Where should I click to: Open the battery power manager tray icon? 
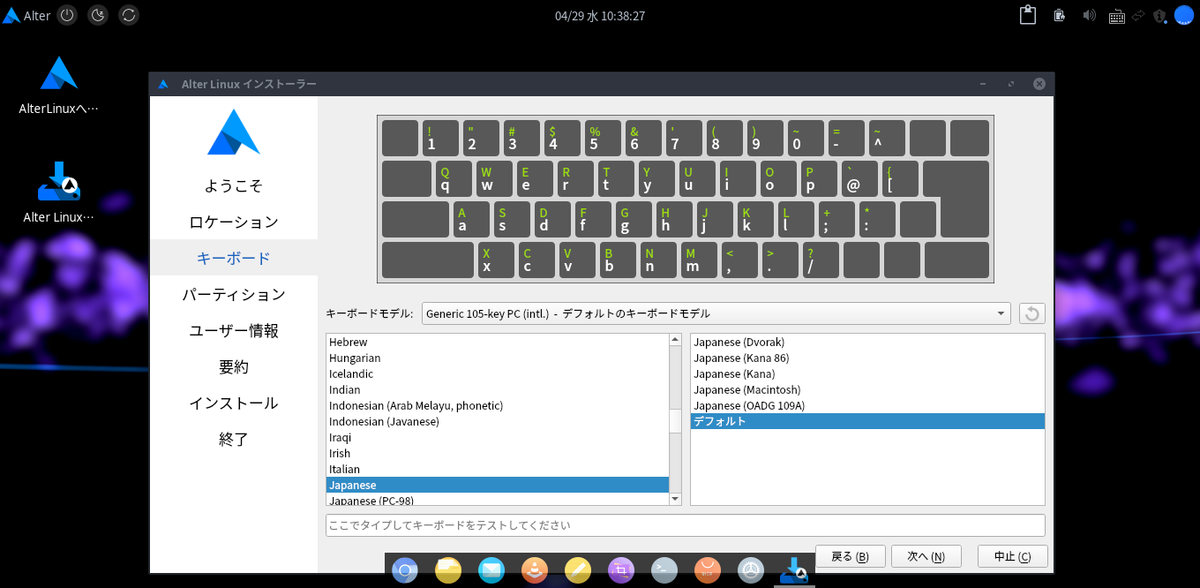pyautogui.click(x=1059, y=15)
